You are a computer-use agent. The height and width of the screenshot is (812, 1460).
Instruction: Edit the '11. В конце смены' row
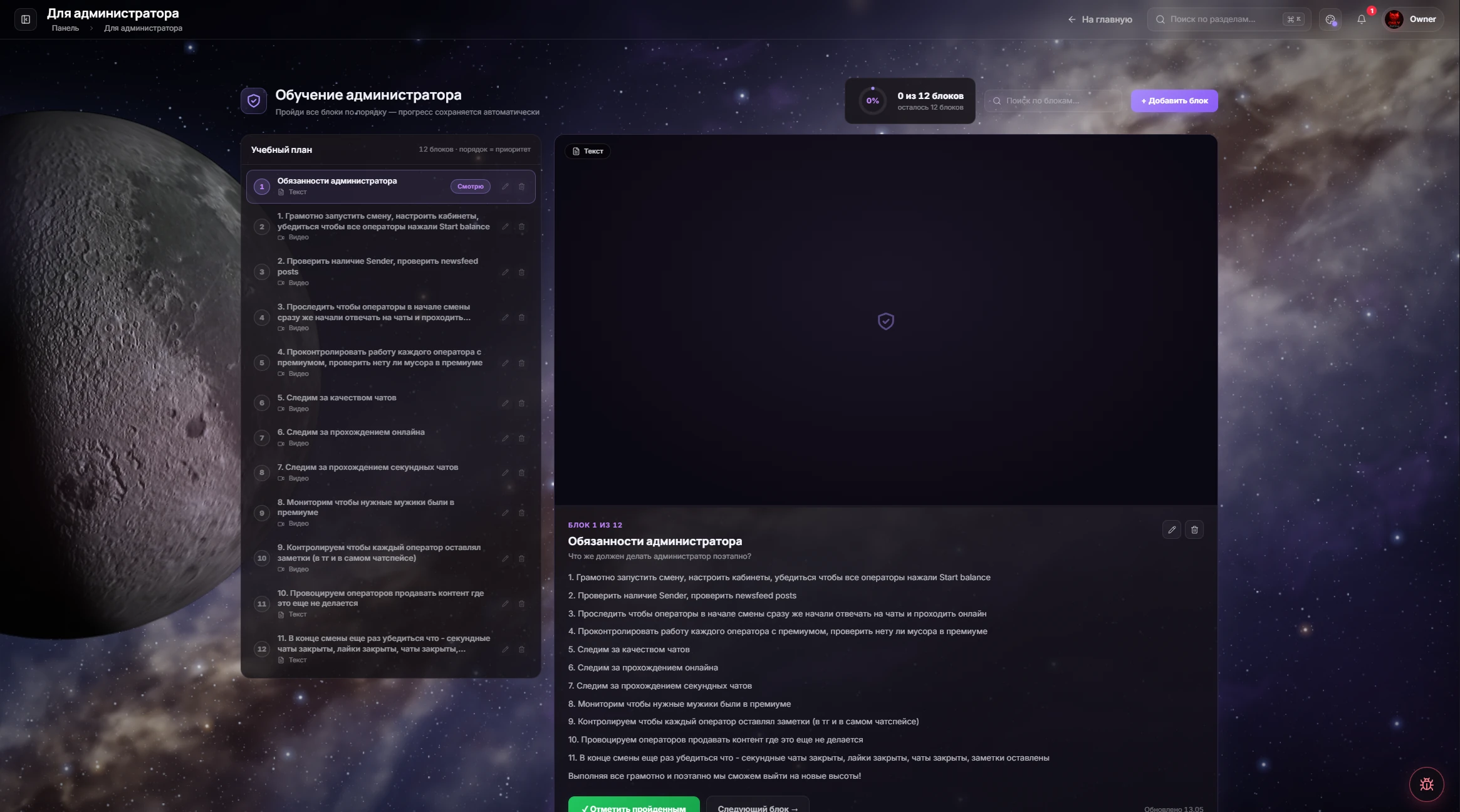505,650
